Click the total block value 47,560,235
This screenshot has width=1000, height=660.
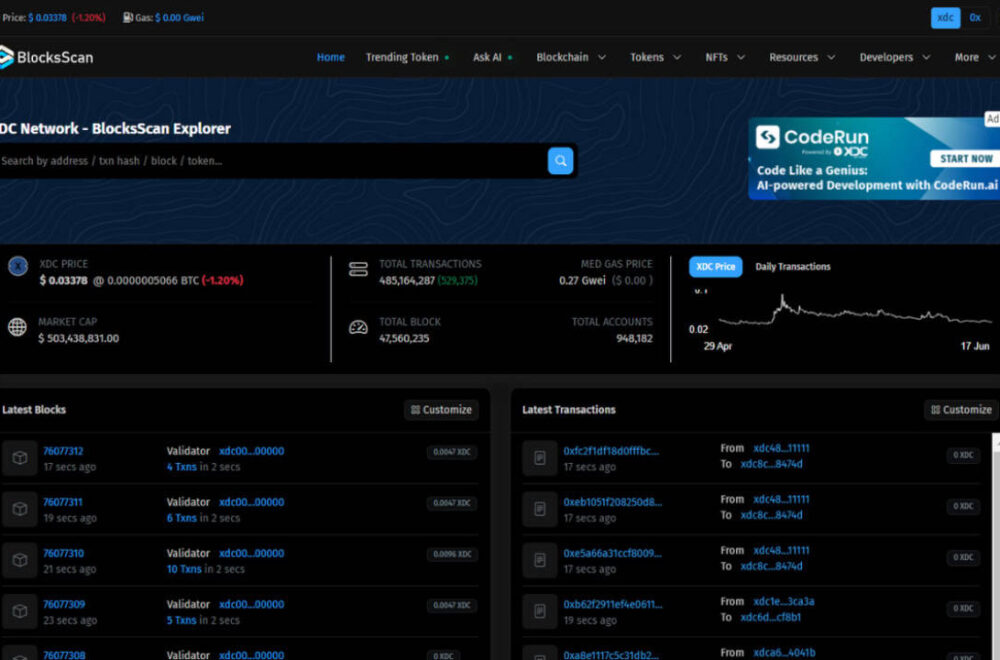coord(404,339)
